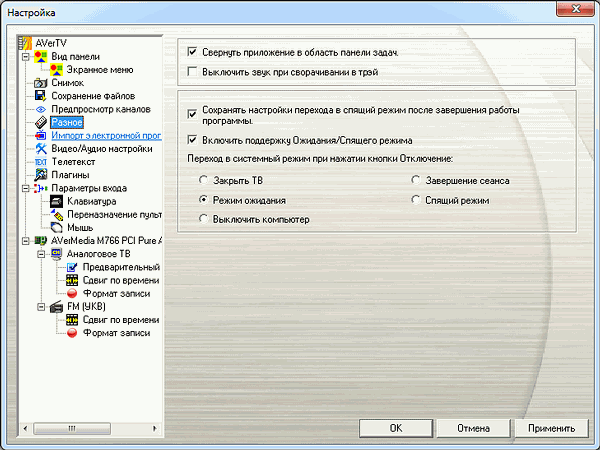Click the tools icon for Видео/Аудио настройки
The height and width of the screenshot is (450, 600).
(x=41, y=148)
